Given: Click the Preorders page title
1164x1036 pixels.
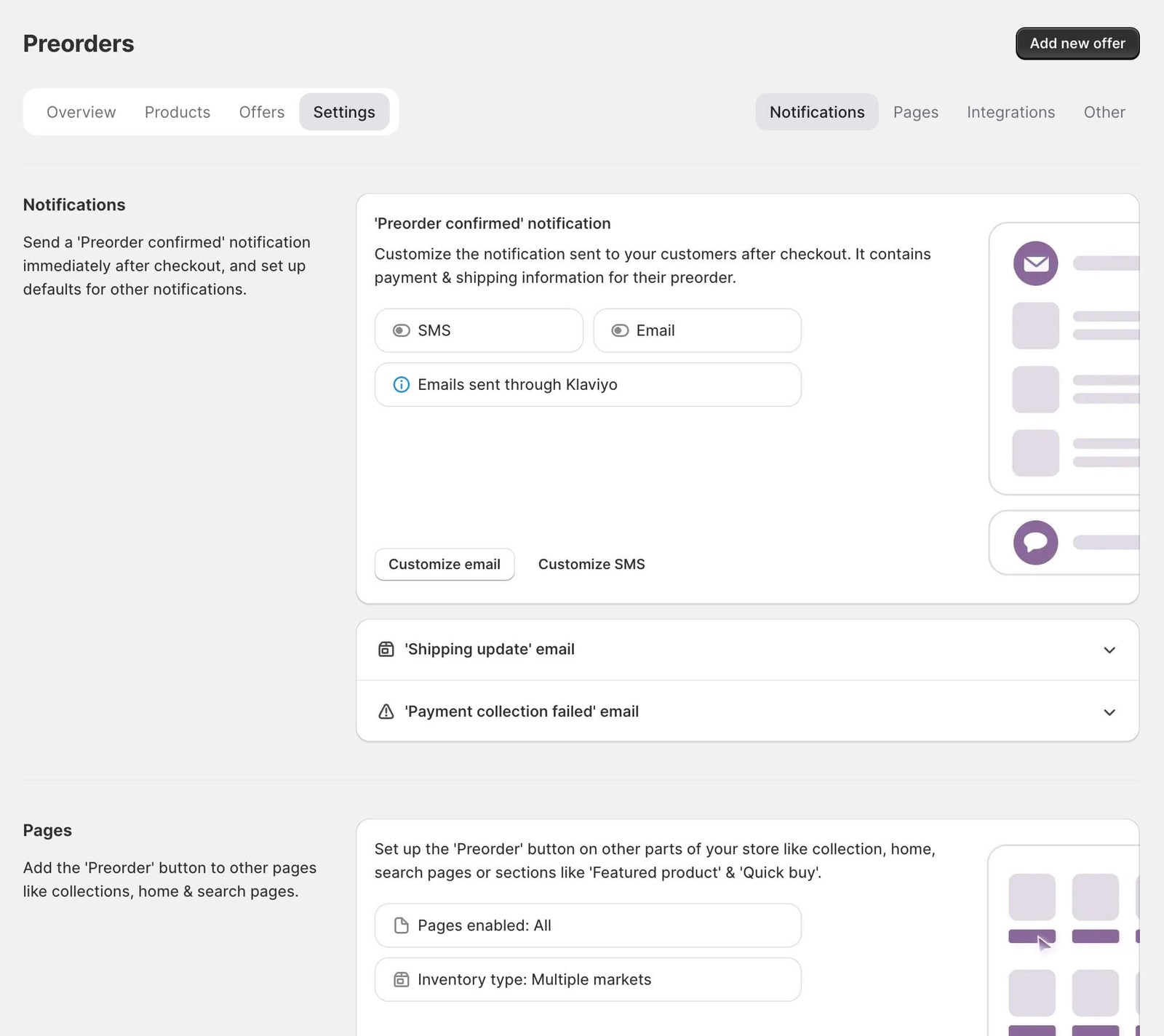Looking at the screenshot, I should click(79, 44).
